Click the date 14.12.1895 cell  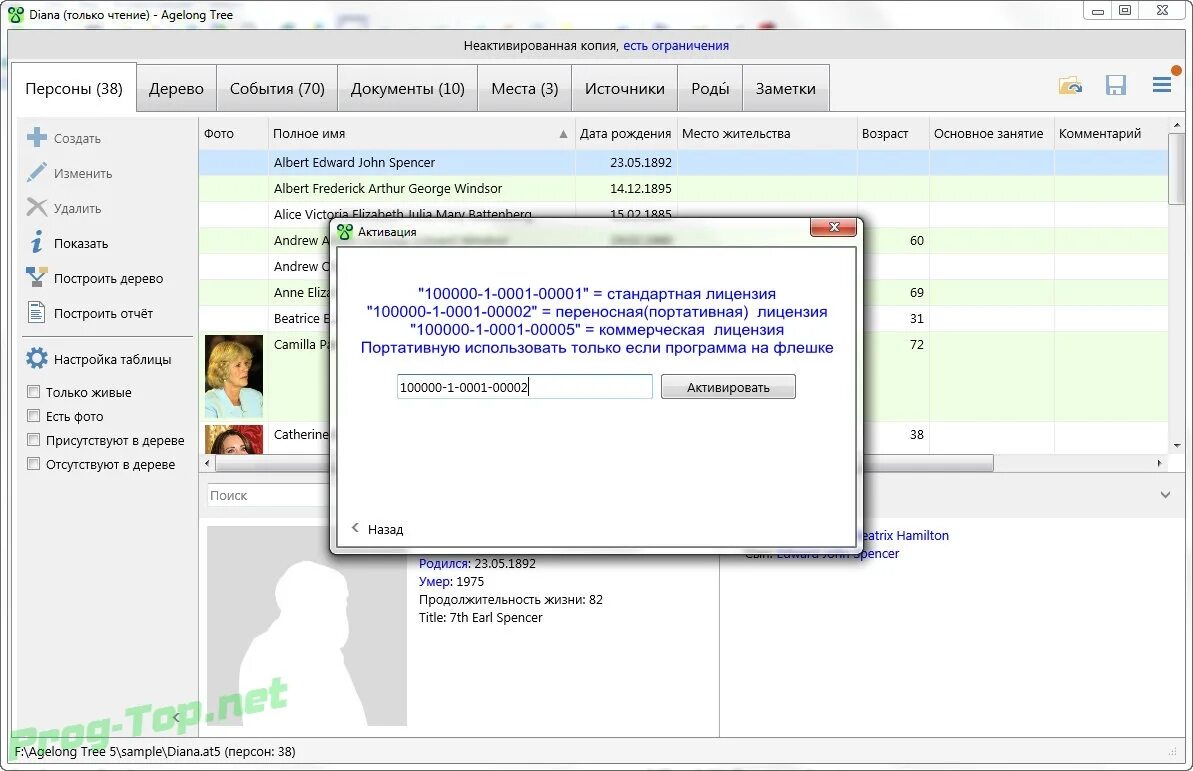coord(625,188)
